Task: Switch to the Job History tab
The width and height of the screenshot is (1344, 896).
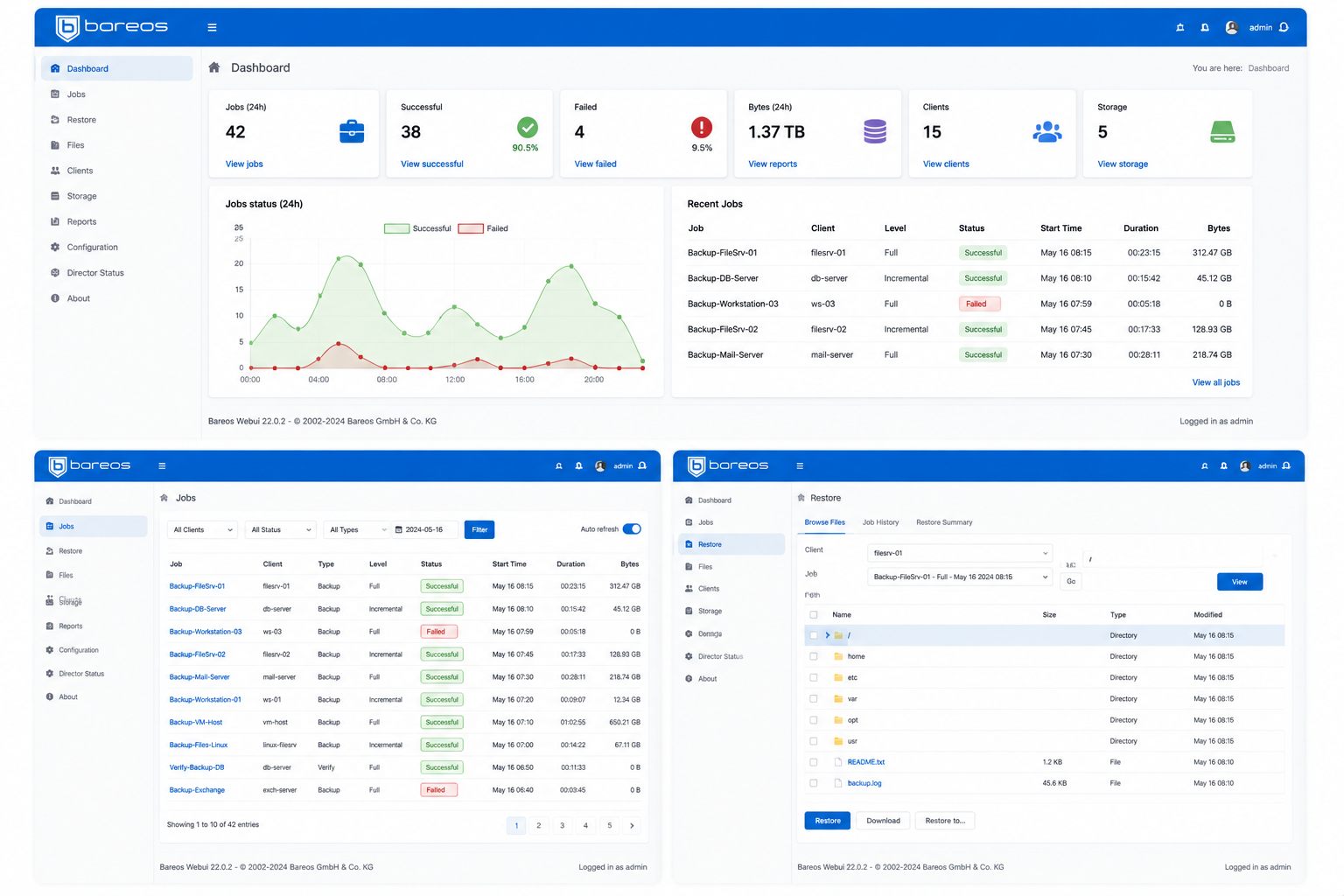Action: coord(880,522)
